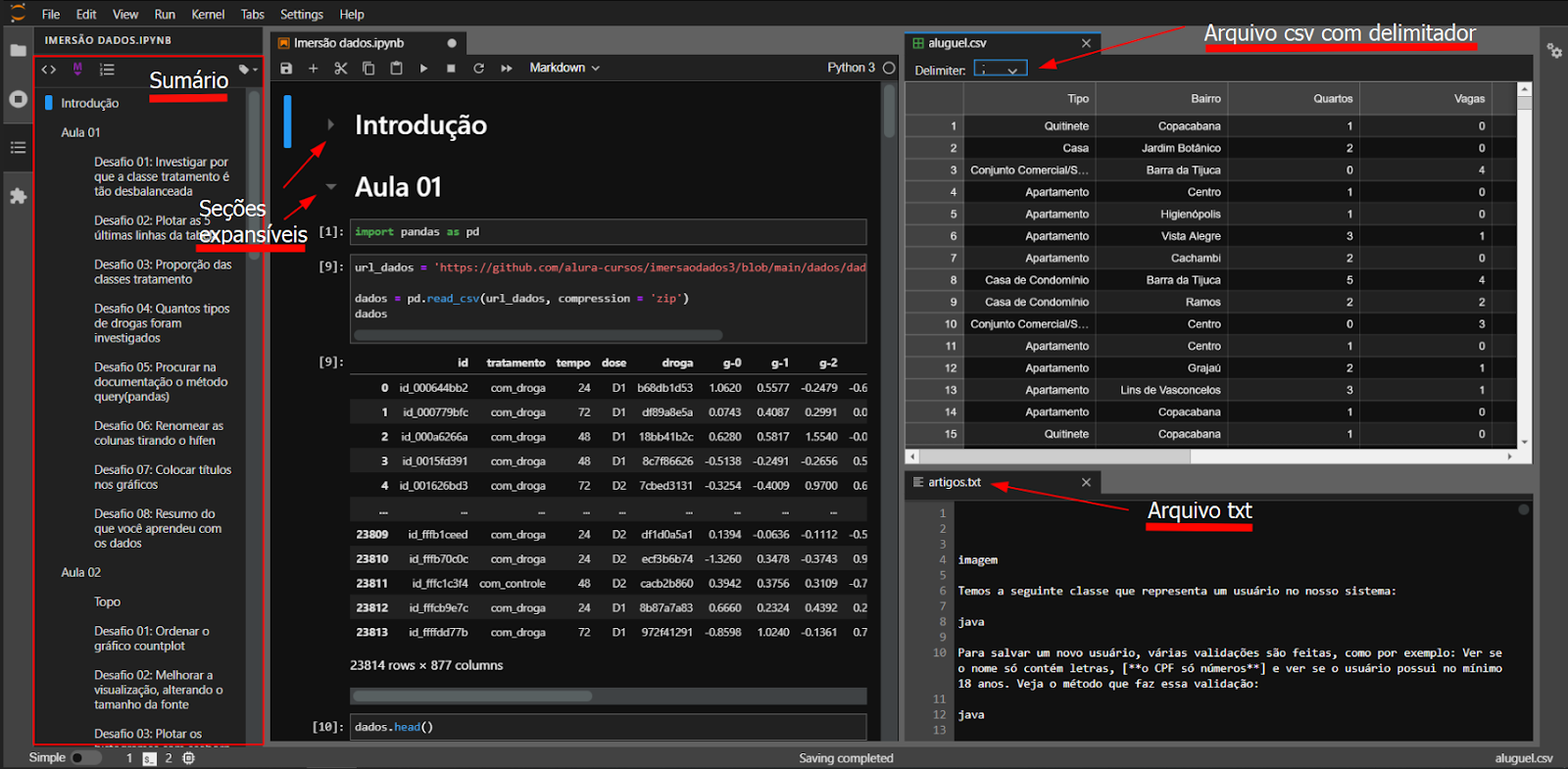The width and height of the screenshot is (1568, 769).
Task: Click the import pandas as pd code cell
Action: coord(608,232)
